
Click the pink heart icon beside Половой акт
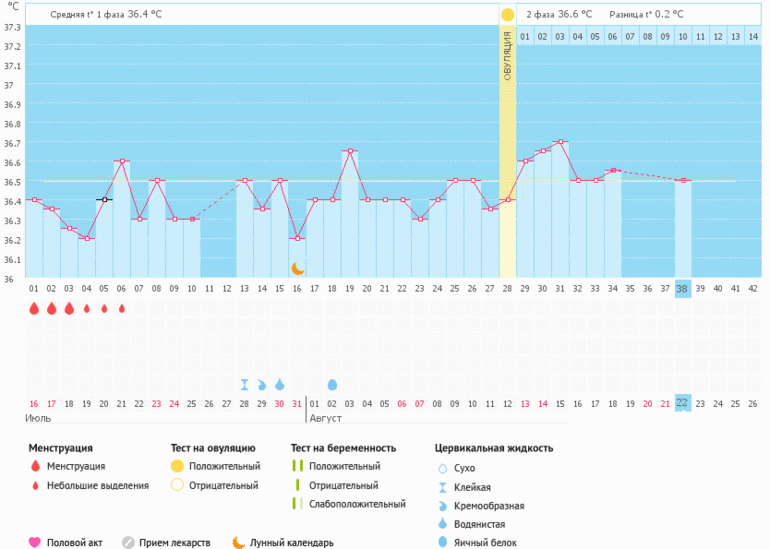(35, 542)
